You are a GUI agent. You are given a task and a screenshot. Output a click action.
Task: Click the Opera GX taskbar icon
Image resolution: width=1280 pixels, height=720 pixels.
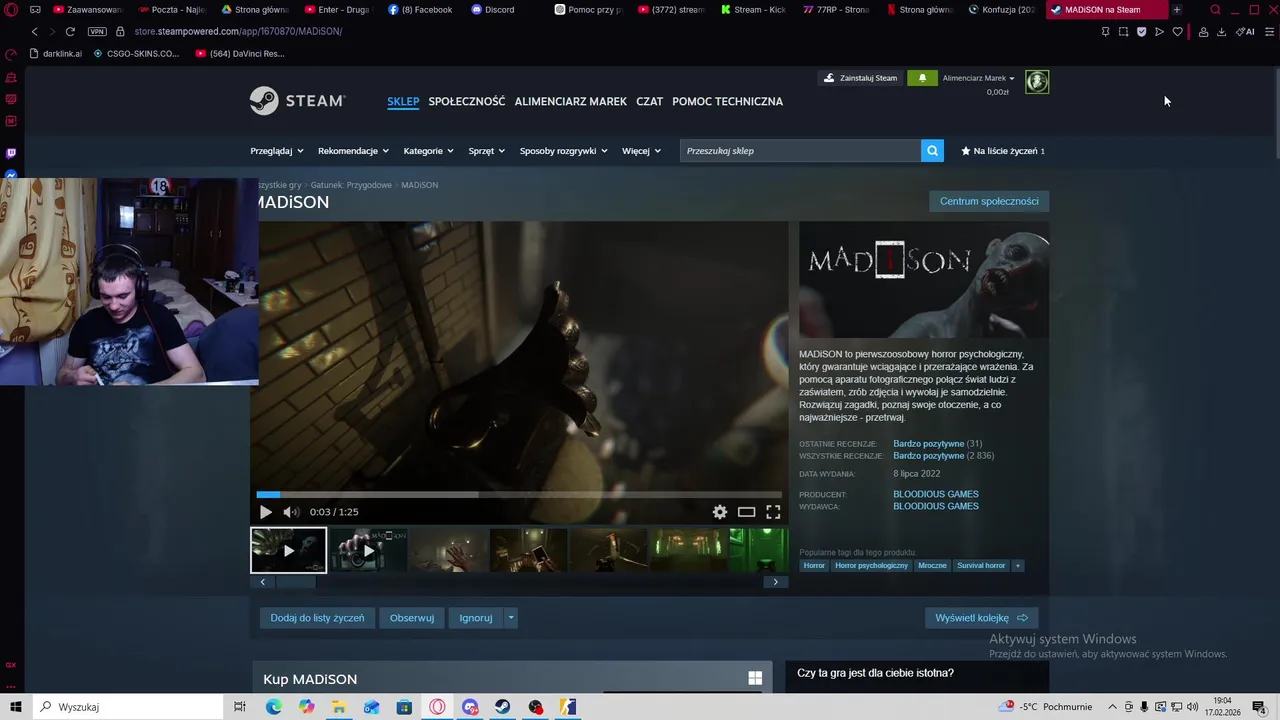tap(437, 707)
